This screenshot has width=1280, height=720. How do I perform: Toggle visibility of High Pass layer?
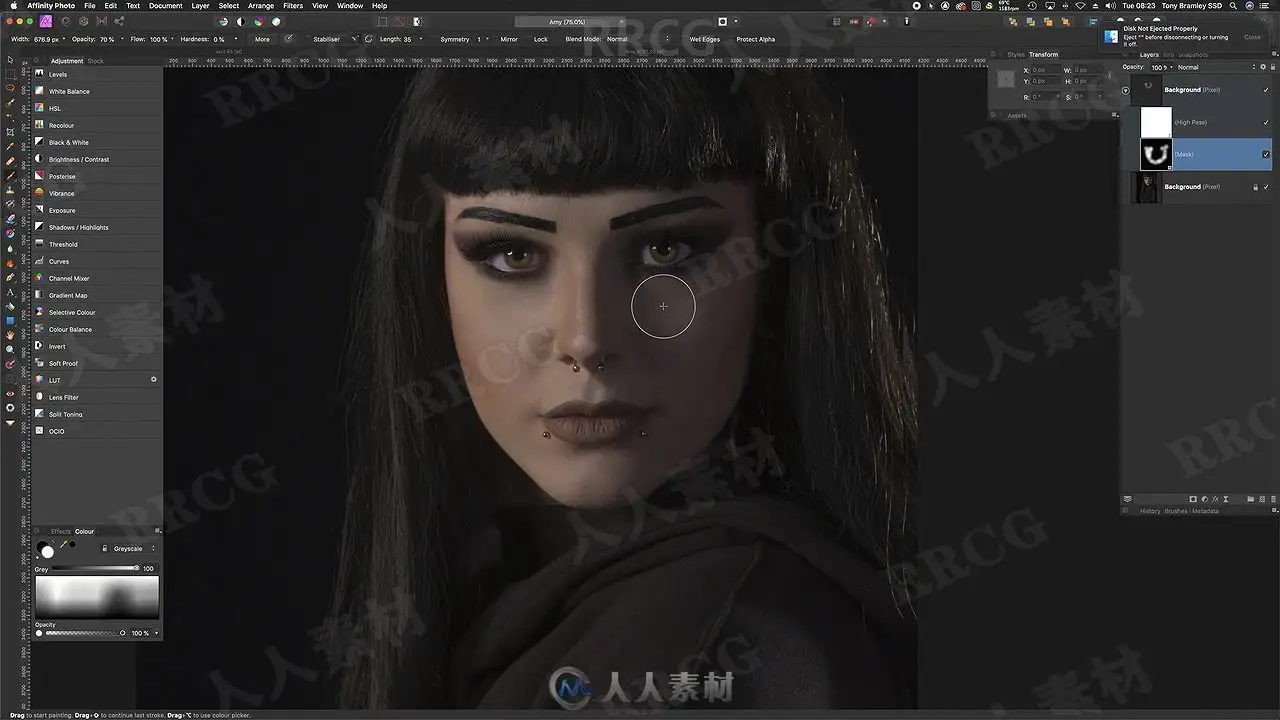click(x=1266, y=122)
